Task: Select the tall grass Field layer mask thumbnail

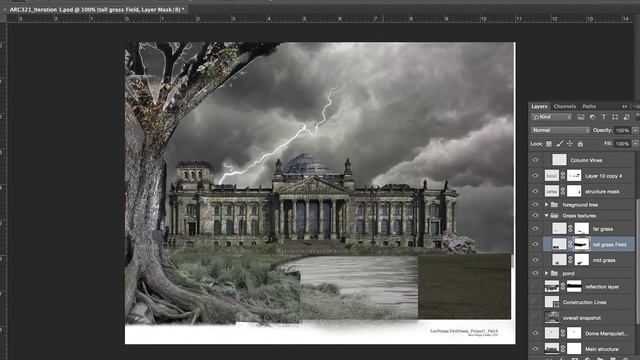Action: [582, 244]
